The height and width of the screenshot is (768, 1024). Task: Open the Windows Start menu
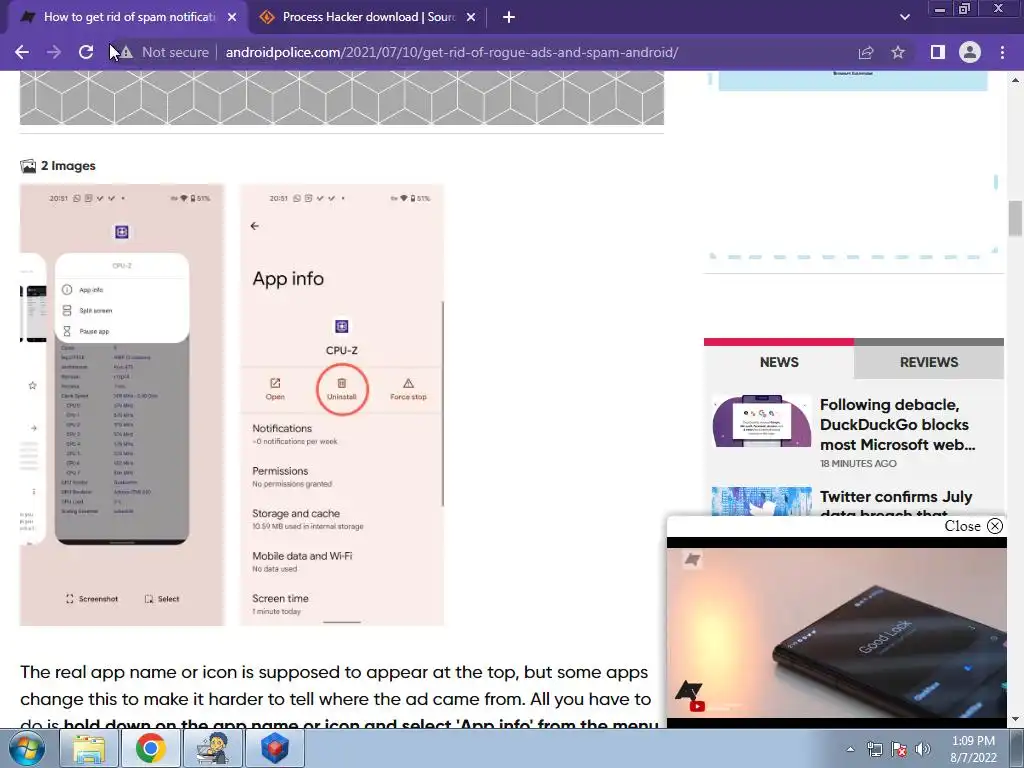(25, 748)
